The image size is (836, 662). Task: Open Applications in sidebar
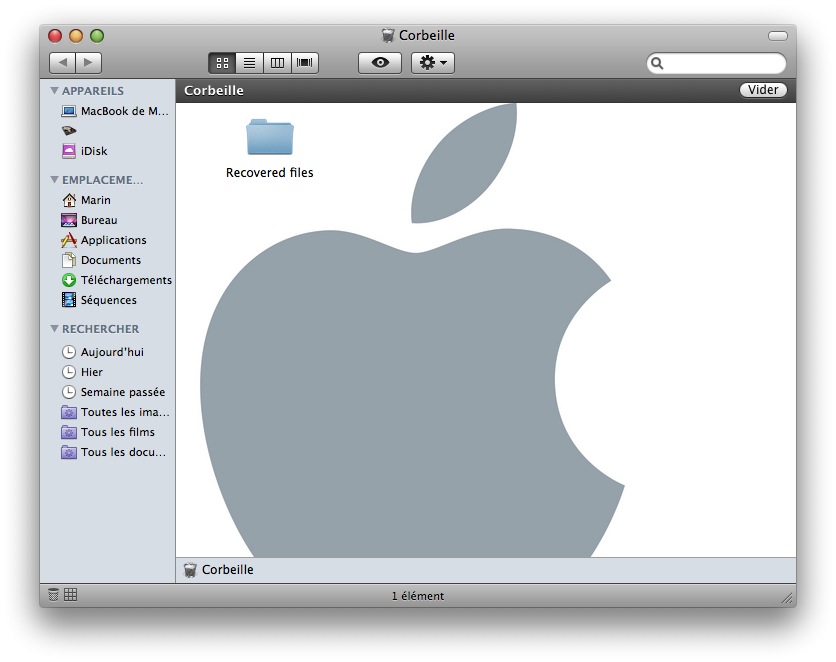[108, 240]
